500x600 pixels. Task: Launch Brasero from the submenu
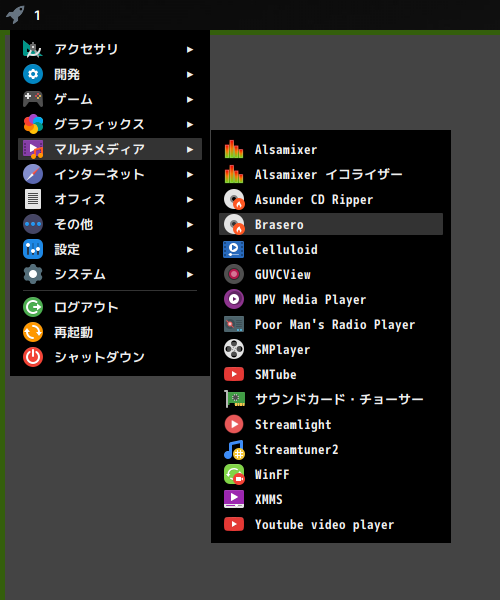point(331,224)
